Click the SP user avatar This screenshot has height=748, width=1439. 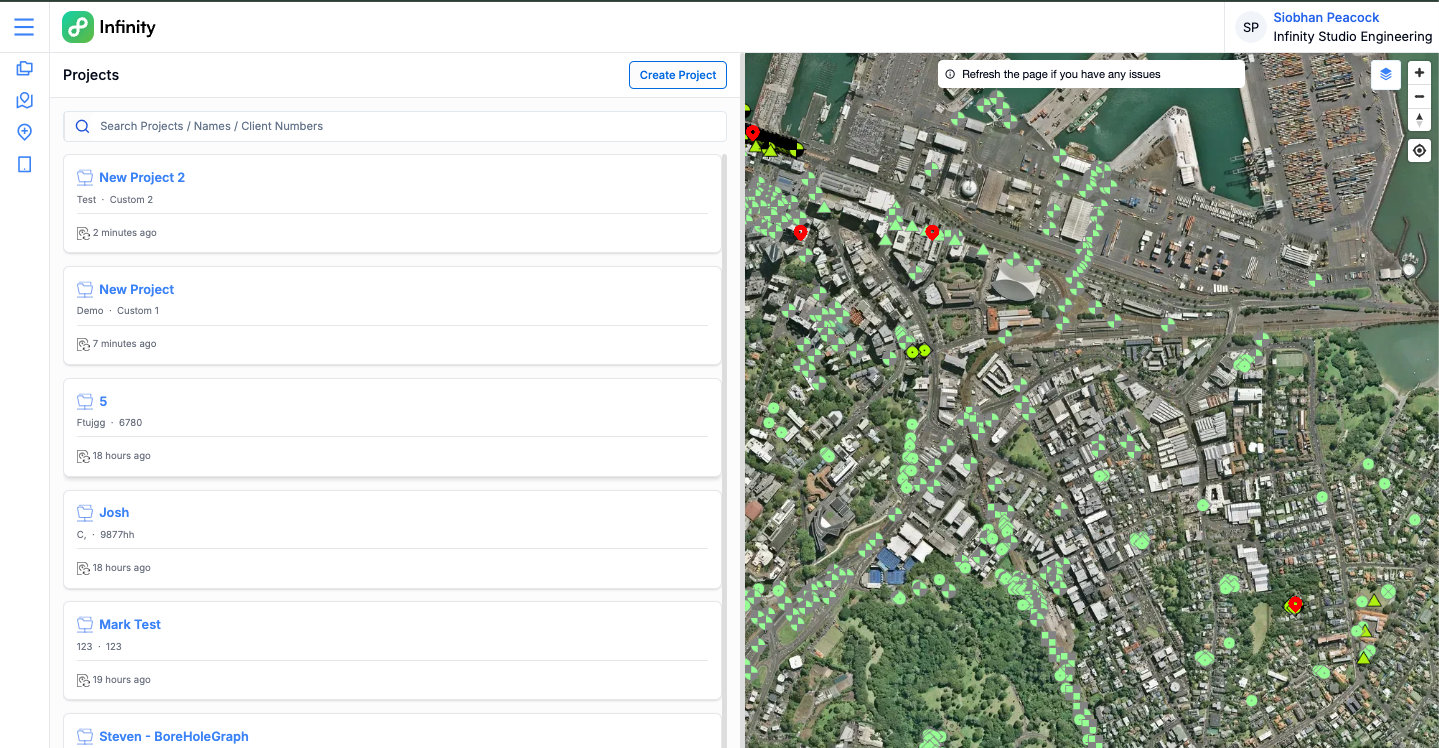[x=1250, y=27]
